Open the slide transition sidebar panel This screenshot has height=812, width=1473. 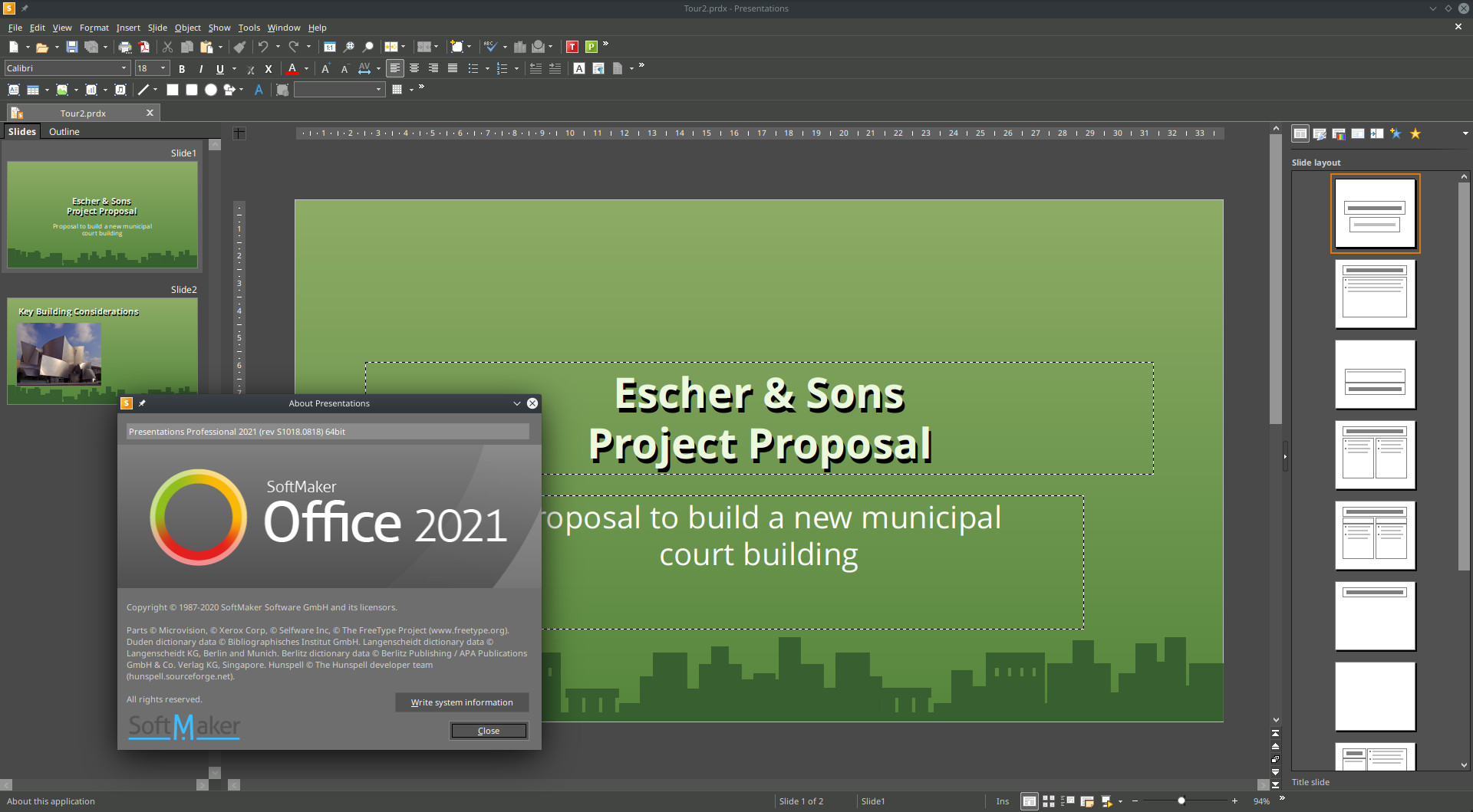pyautogui.click(x=1377, y=133)
